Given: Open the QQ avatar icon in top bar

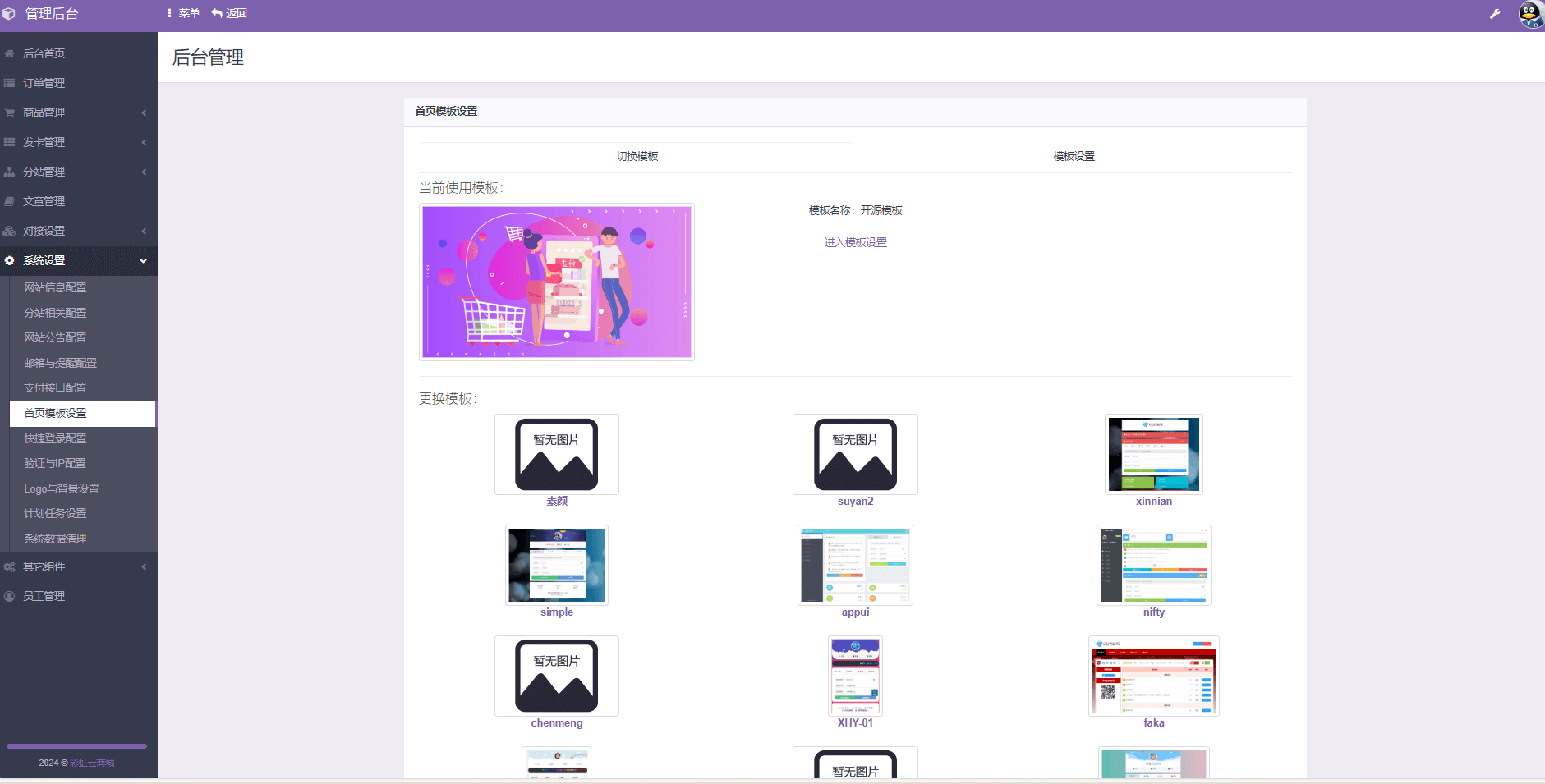Looking at the screenshot, I should click(x=1529, y=13).
